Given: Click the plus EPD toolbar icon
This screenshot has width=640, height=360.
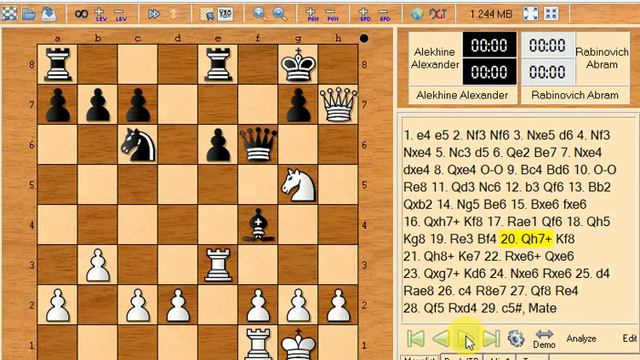Looking at the screenshot, I should point(365,14).
